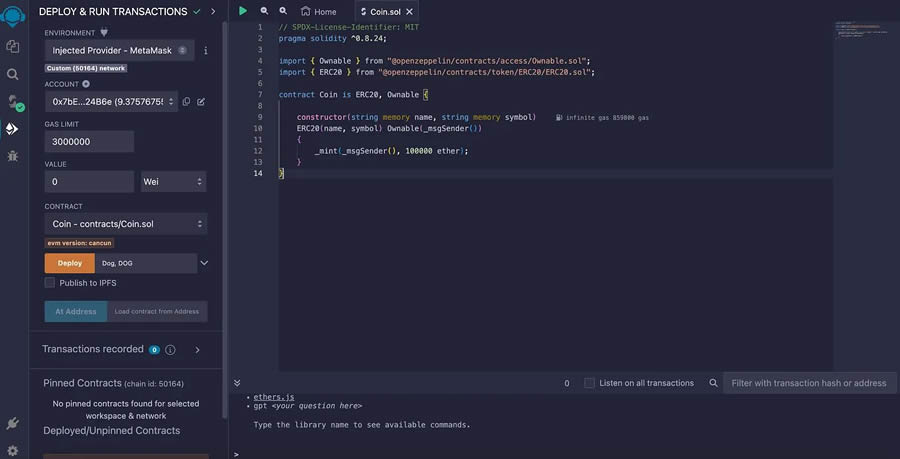Click the Value amount input field
The height and width of the screenshot is (459, 900).
[89, 182]
